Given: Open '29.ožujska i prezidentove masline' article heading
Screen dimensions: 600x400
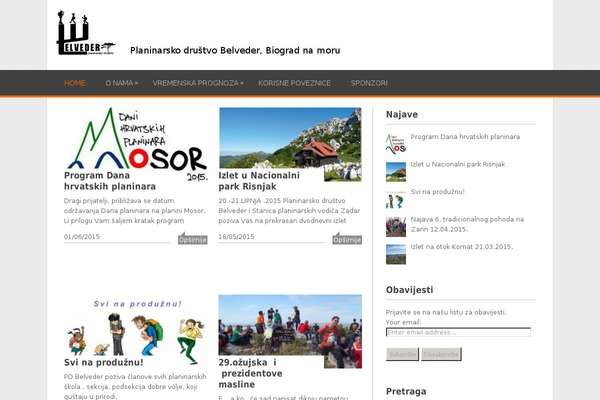Looking at the screenshot, I should pyautogui.click(x=250, y=373).
